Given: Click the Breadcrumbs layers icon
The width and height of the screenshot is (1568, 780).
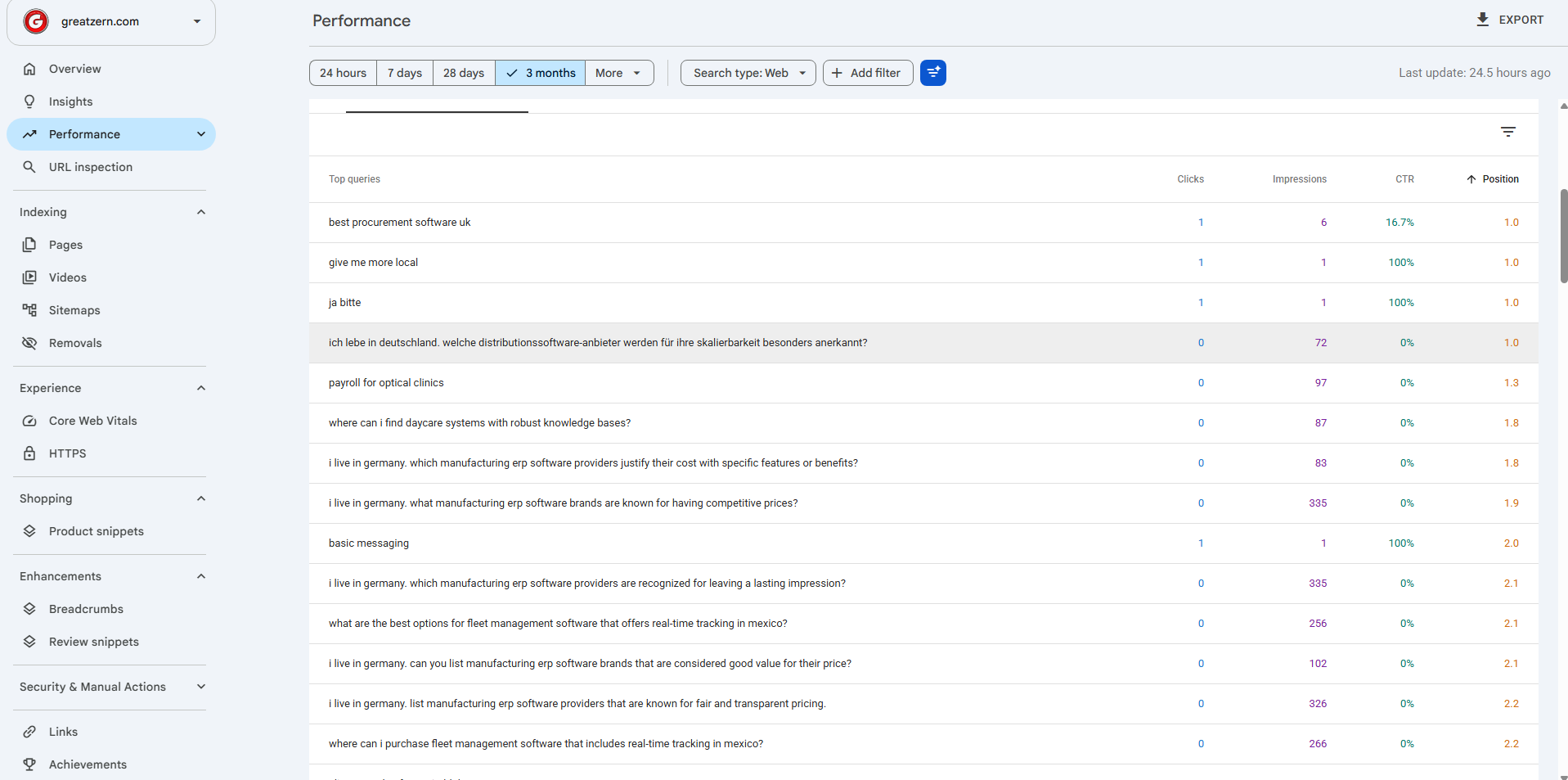Looking at the screenshot, I should [x=29, y=609].
